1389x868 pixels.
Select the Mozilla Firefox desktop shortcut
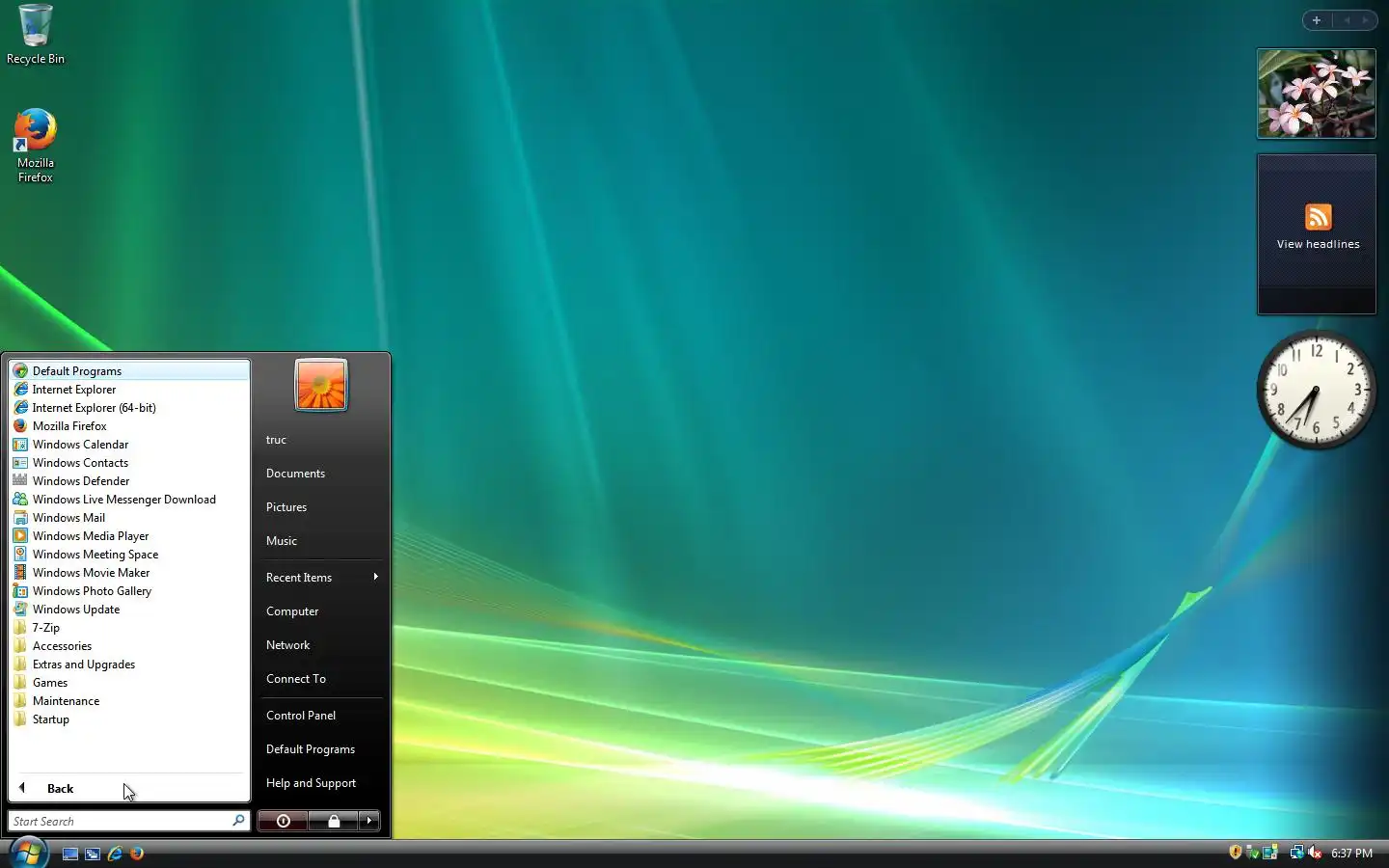(36, 146)
